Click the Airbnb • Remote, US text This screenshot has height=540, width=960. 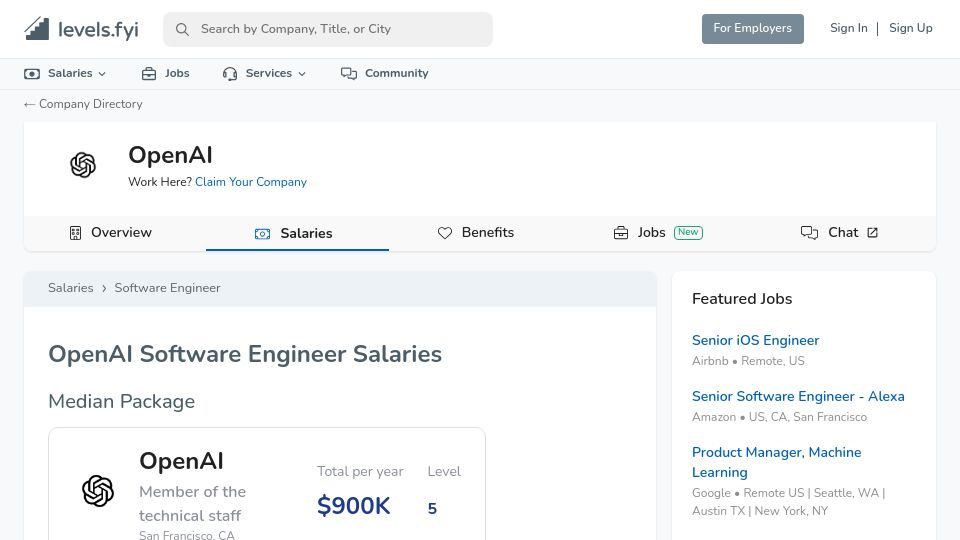pos(748,361)
